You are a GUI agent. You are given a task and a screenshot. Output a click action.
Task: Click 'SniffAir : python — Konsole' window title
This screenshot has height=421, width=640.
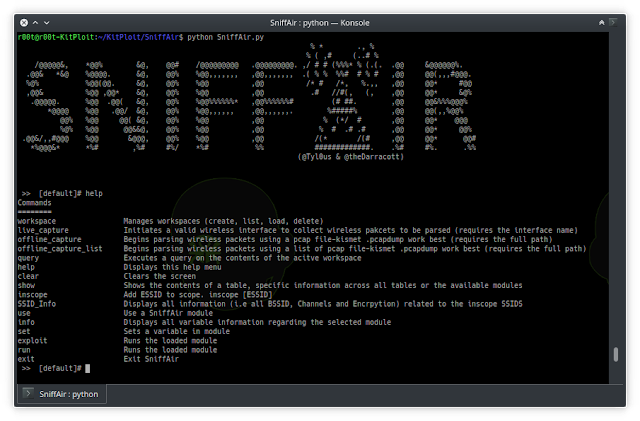click(x=320, y=23)
